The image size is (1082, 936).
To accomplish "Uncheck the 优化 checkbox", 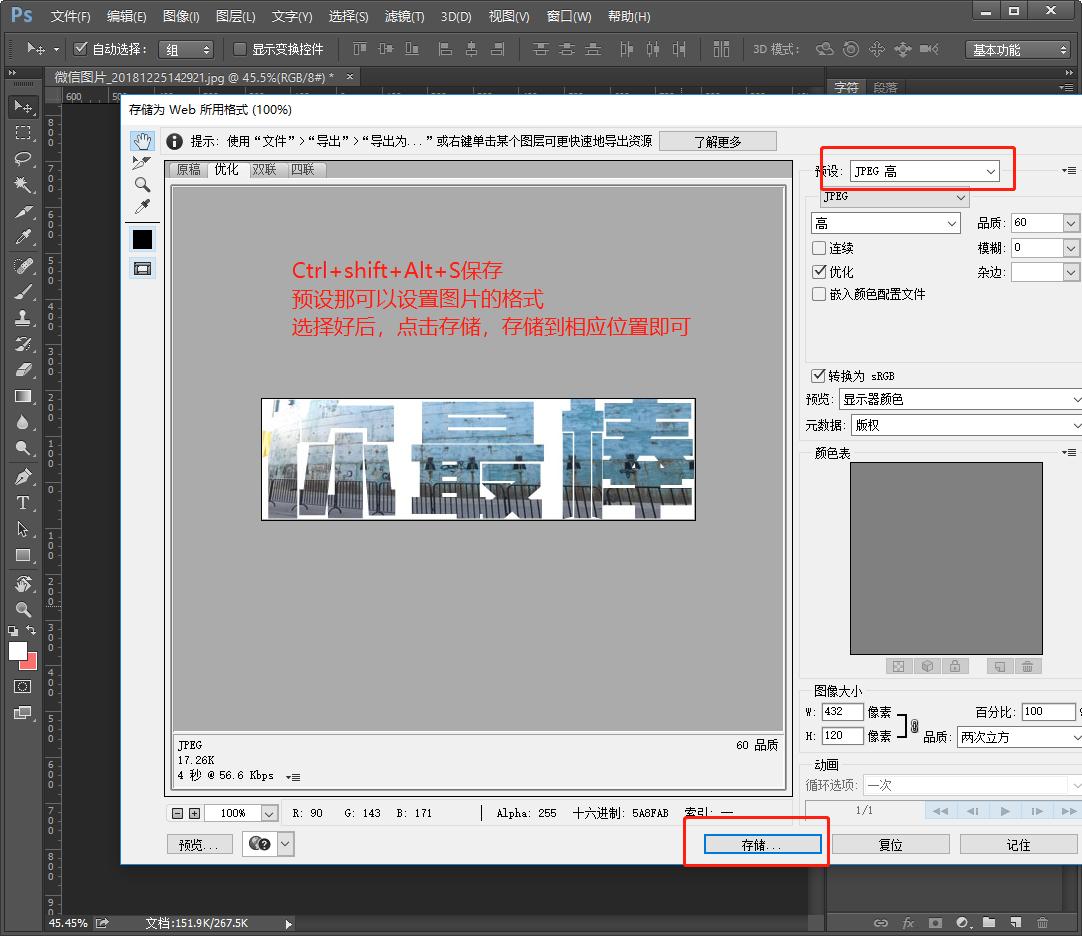I will [x=819, y=272].
